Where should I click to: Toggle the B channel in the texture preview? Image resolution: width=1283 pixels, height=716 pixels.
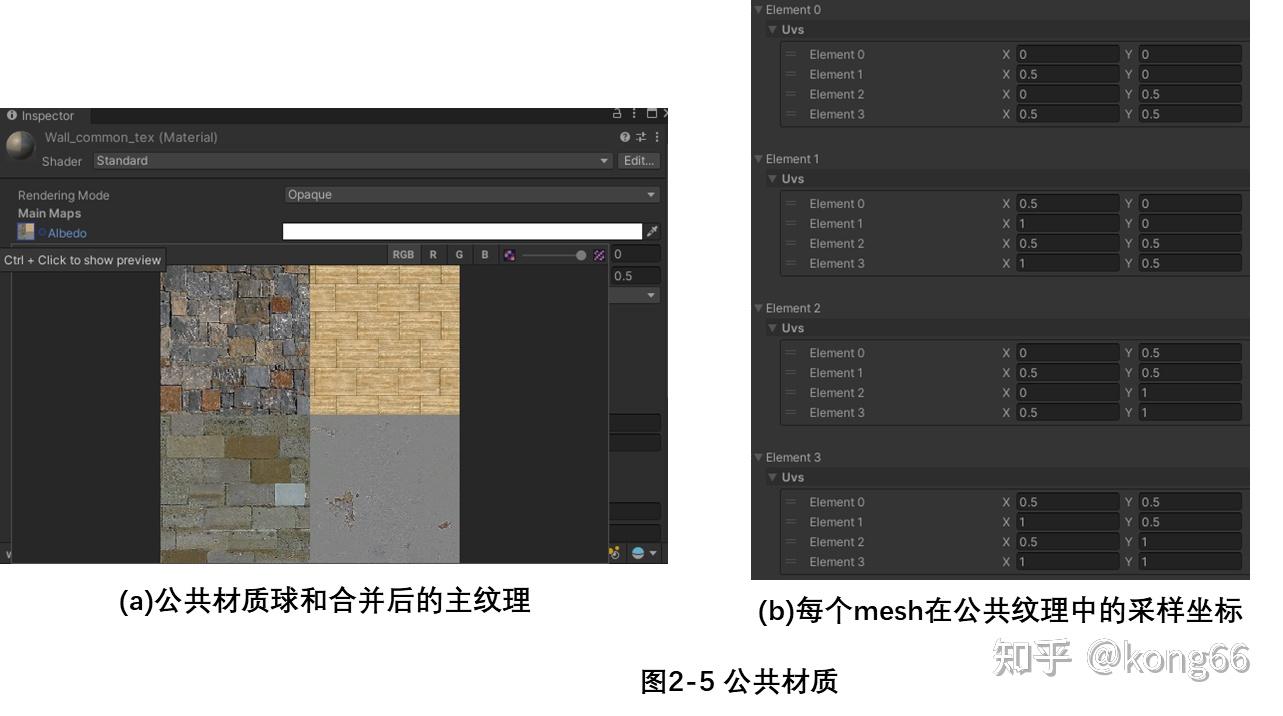coord(485,255)
